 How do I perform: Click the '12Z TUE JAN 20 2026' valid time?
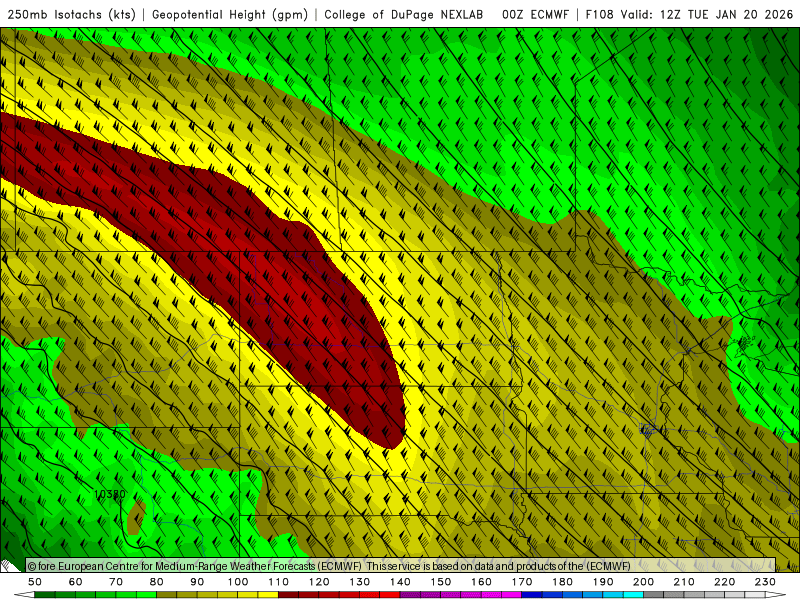(x=727, y=14)
